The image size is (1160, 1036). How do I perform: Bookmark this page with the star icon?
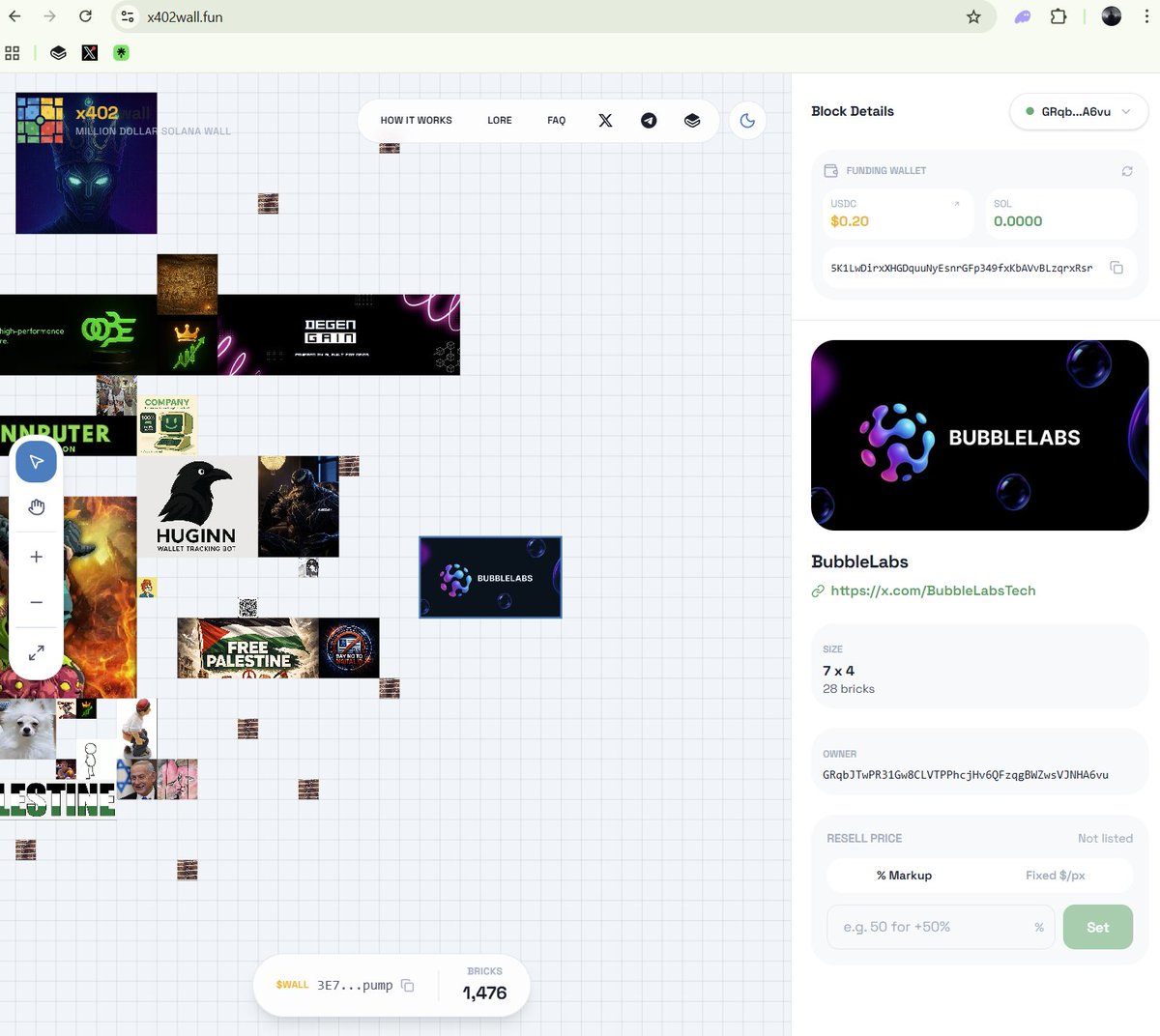(x=973, y=16)
